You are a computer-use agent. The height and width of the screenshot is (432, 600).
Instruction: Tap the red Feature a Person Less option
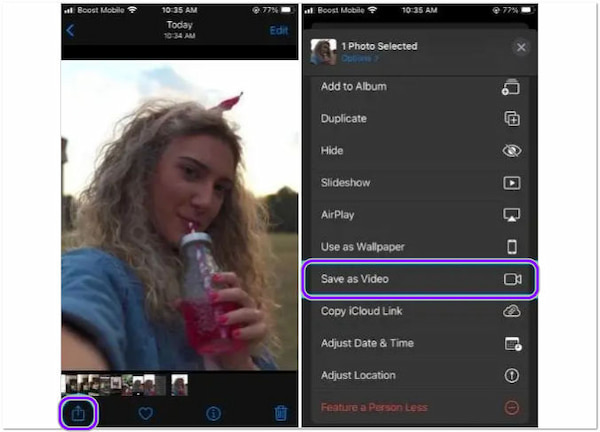click(x=420, y=407)
